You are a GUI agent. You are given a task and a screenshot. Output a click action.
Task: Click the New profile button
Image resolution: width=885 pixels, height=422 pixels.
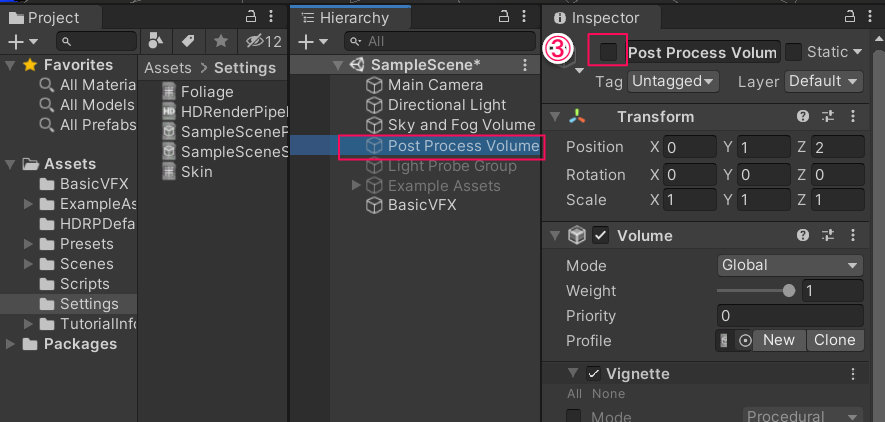point(779,340)
